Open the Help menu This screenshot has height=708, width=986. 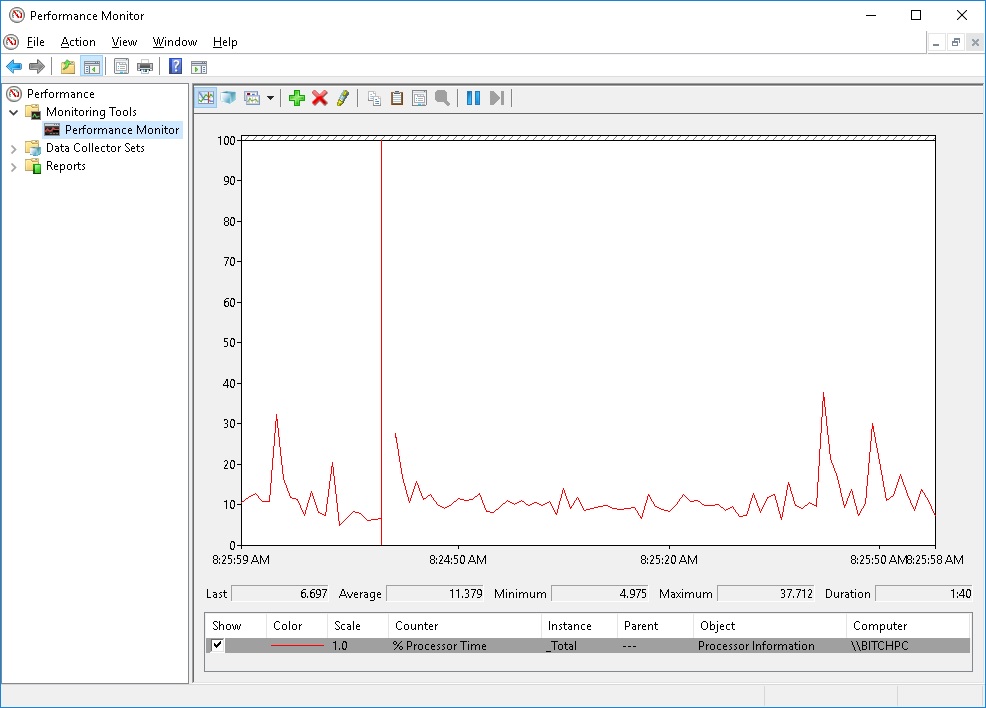click(225, 42)
